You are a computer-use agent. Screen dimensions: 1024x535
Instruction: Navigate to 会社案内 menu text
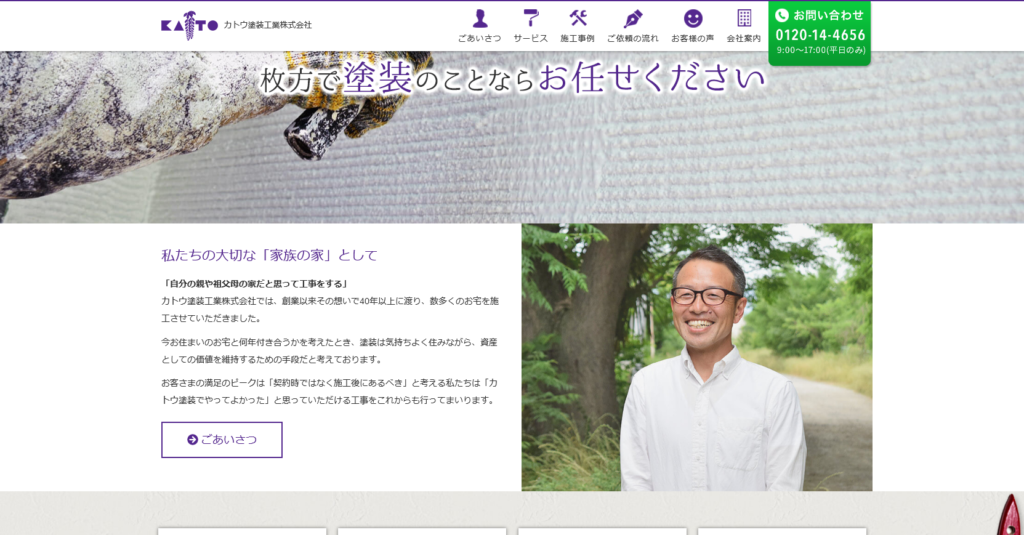tap(744, 38)
